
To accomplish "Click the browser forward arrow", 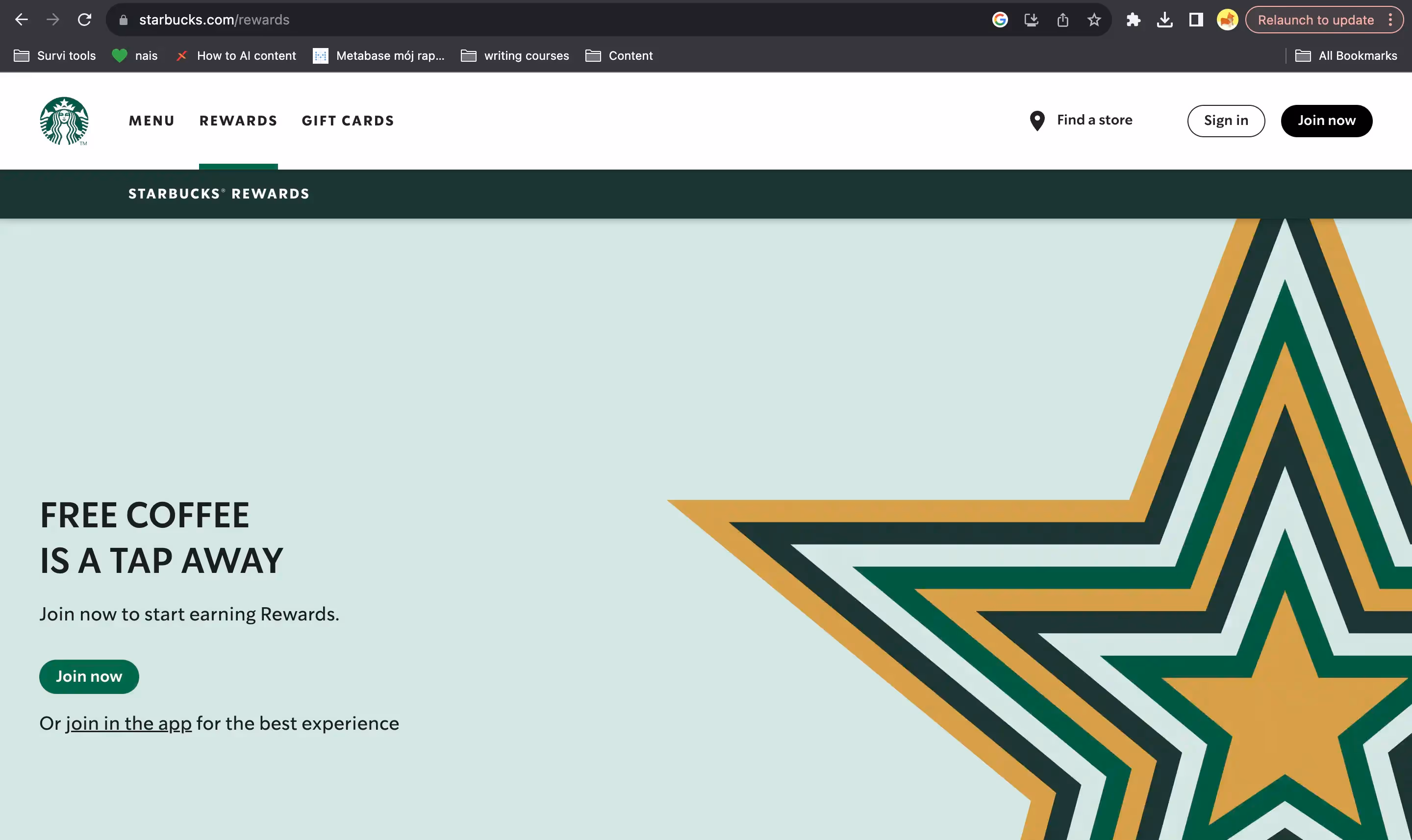I will pyautogui.click(x=52, y=20).
